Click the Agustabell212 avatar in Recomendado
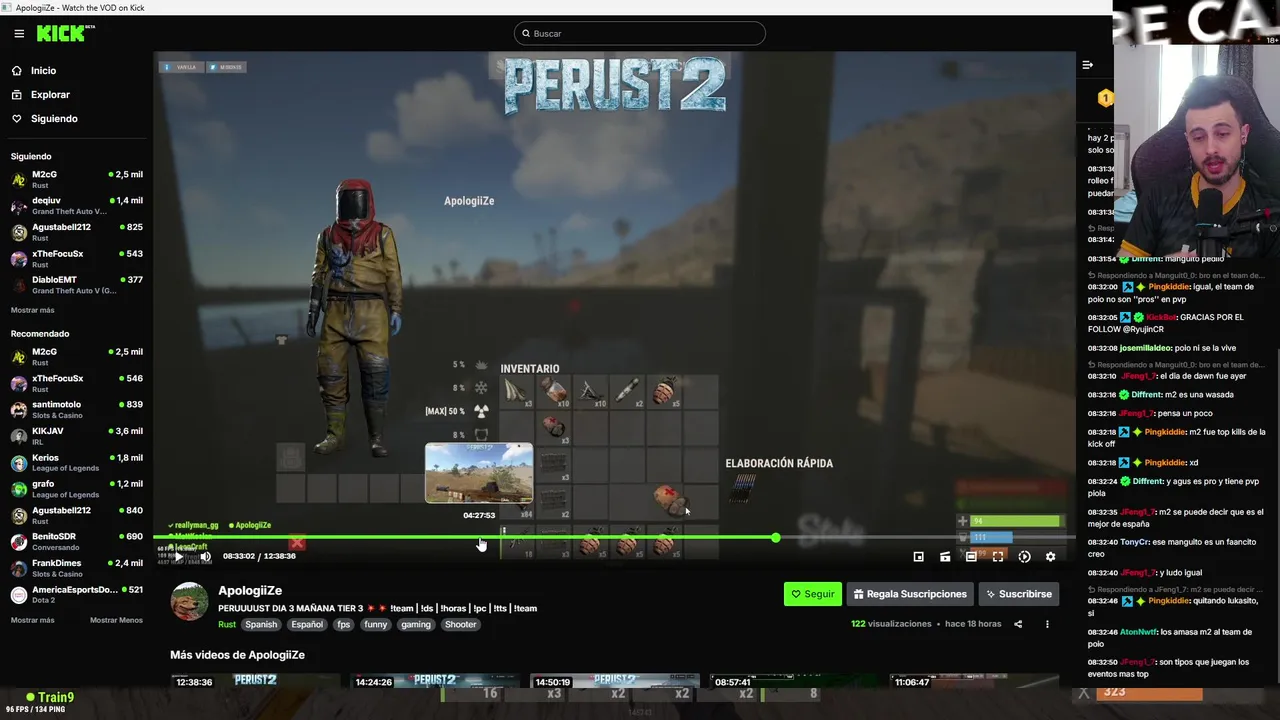Screen dimensions: 1280x720 [19, 516]
